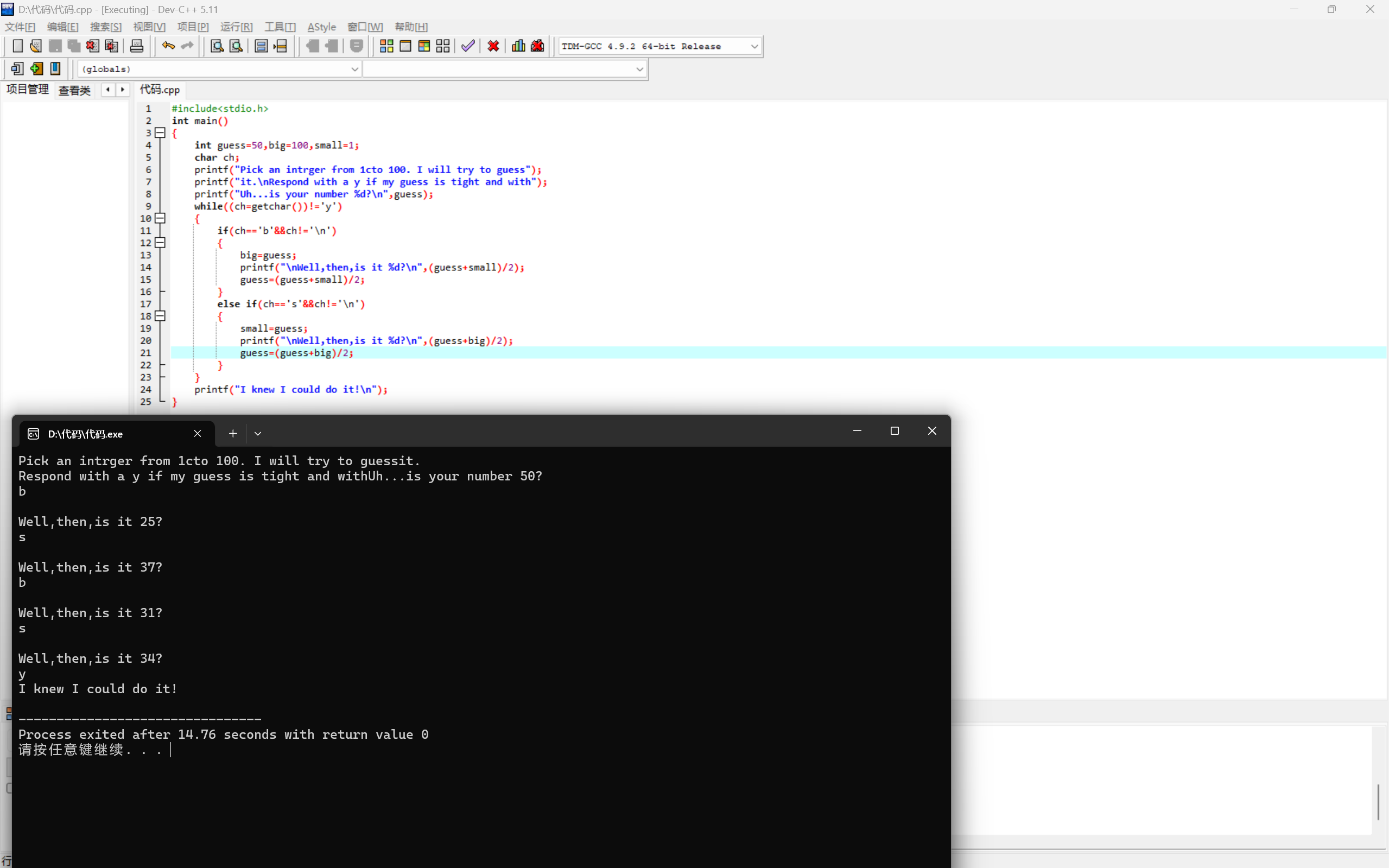Open the 运行[R] menu

[236, 27]
